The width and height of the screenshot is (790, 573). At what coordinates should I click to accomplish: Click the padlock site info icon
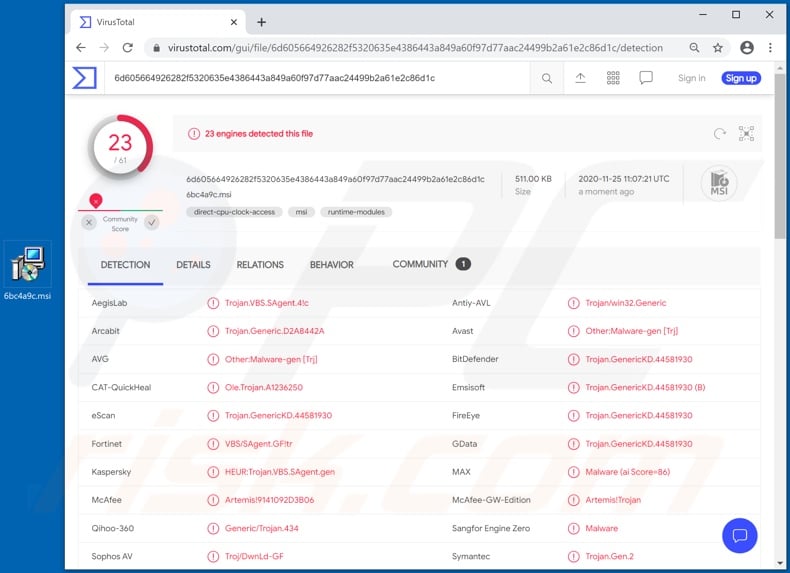(x=156, y=48)
